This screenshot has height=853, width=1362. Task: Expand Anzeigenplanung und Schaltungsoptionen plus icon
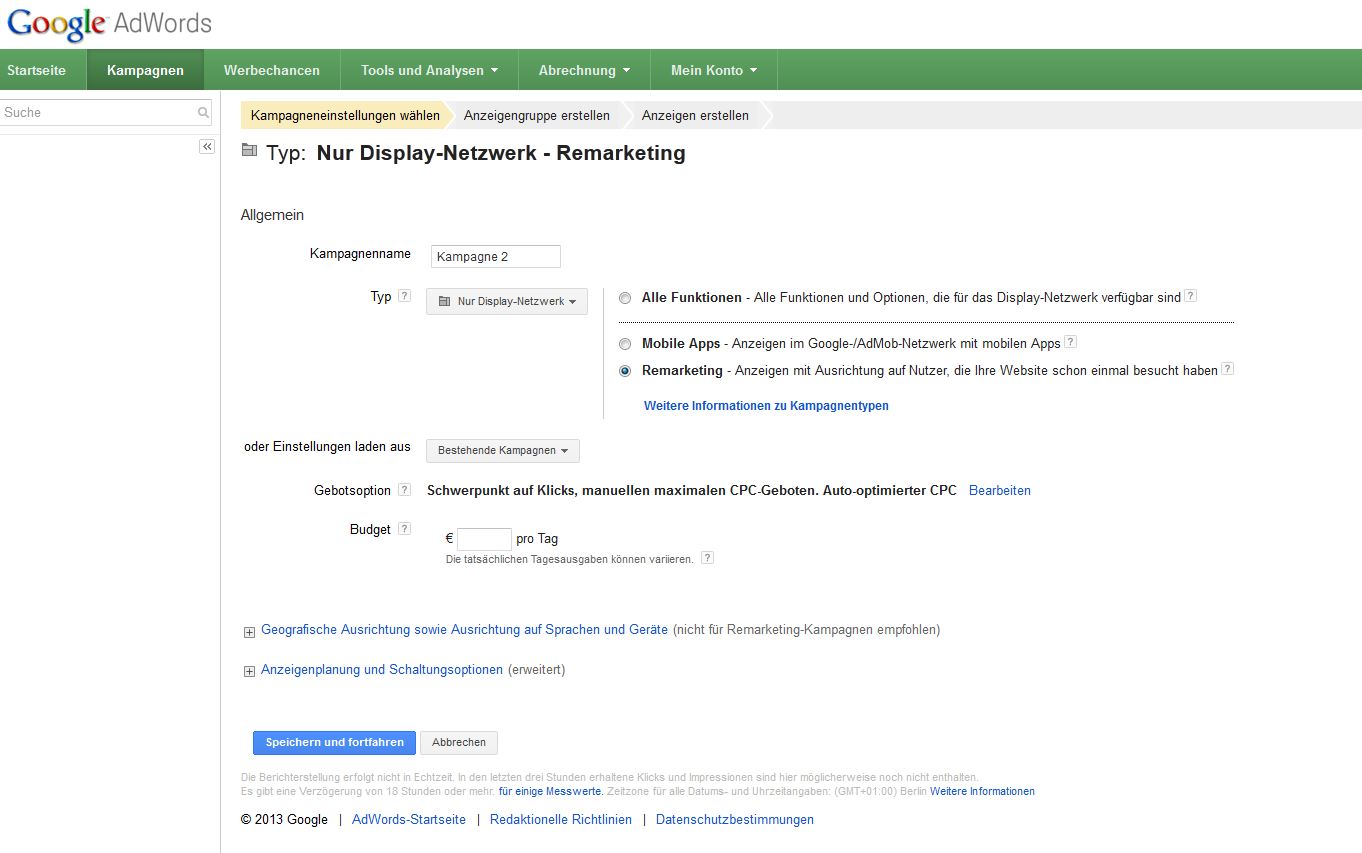coord(249,672)
